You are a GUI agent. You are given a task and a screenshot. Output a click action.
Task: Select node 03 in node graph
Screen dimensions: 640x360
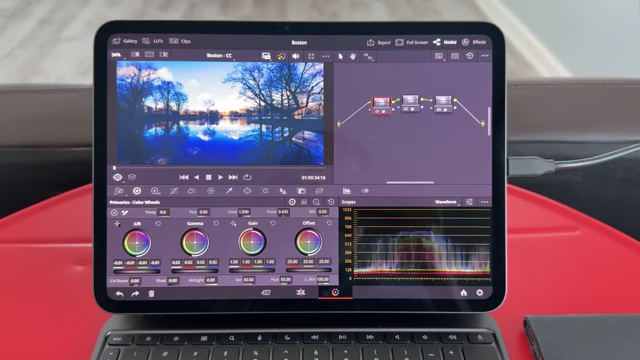[443, 104]
